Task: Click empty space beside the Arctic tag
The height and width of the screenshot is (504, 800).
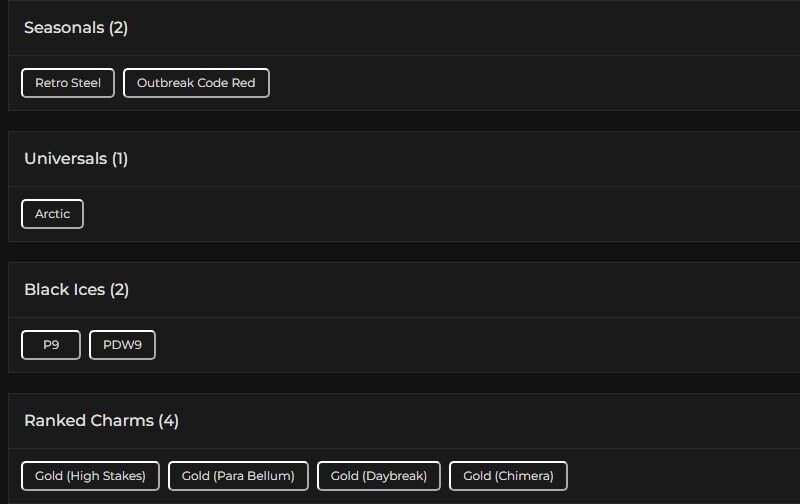Action: pos(400,214)
